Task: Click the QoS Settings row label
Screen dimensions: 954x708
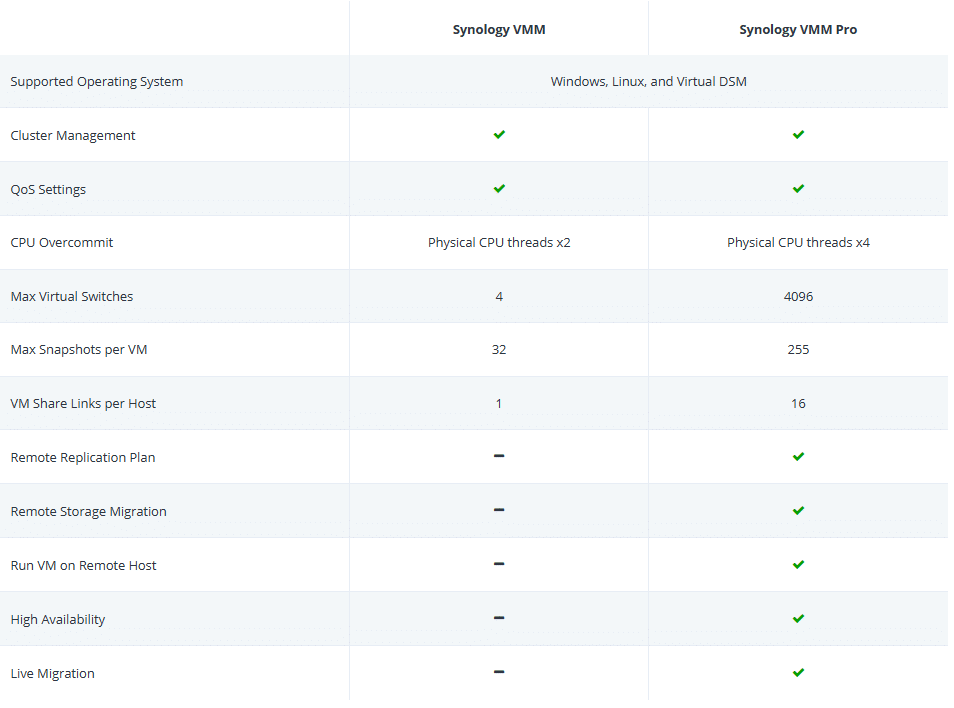Action: pyautogui.click(x=49, y=190)
